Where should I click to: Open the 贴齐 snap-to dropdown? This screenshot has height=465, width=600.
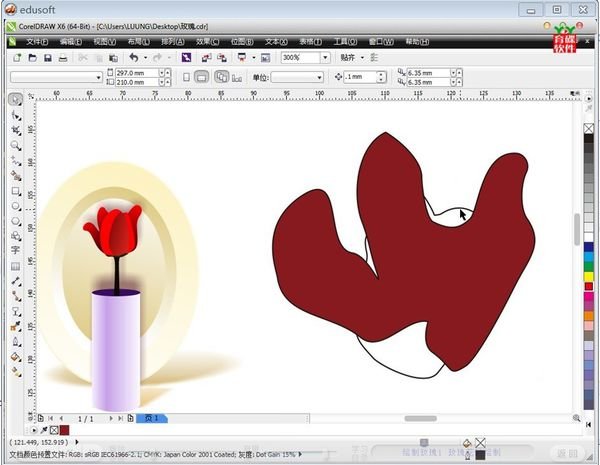coord(359,58)
